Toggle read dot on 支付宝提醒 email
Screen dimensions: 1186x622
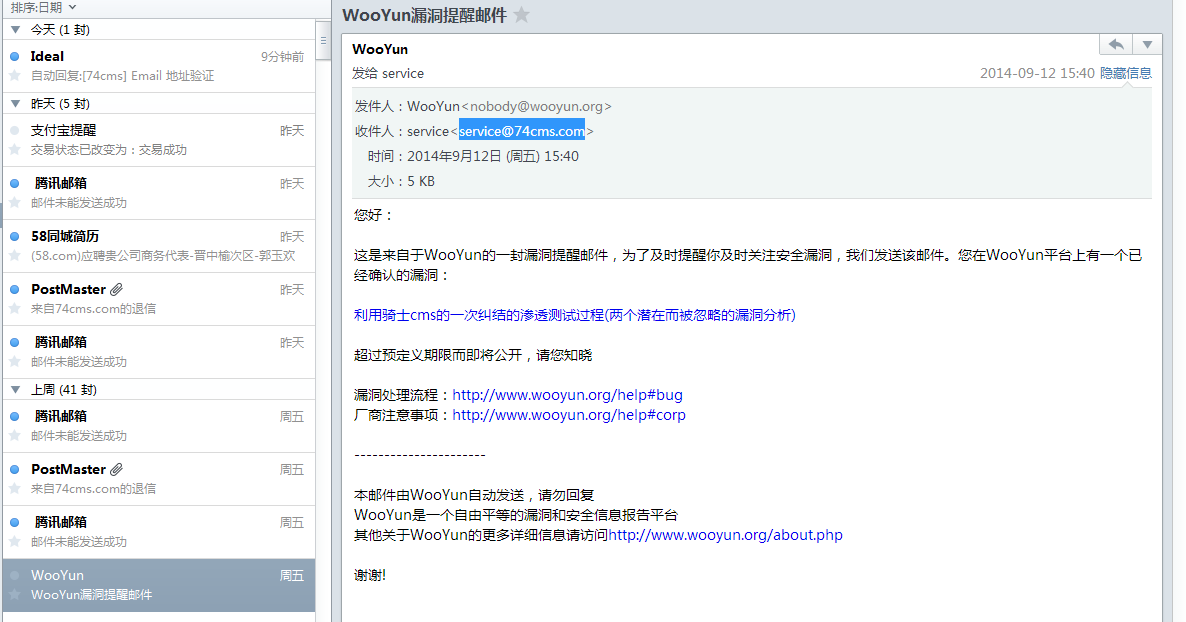[14, 130]
